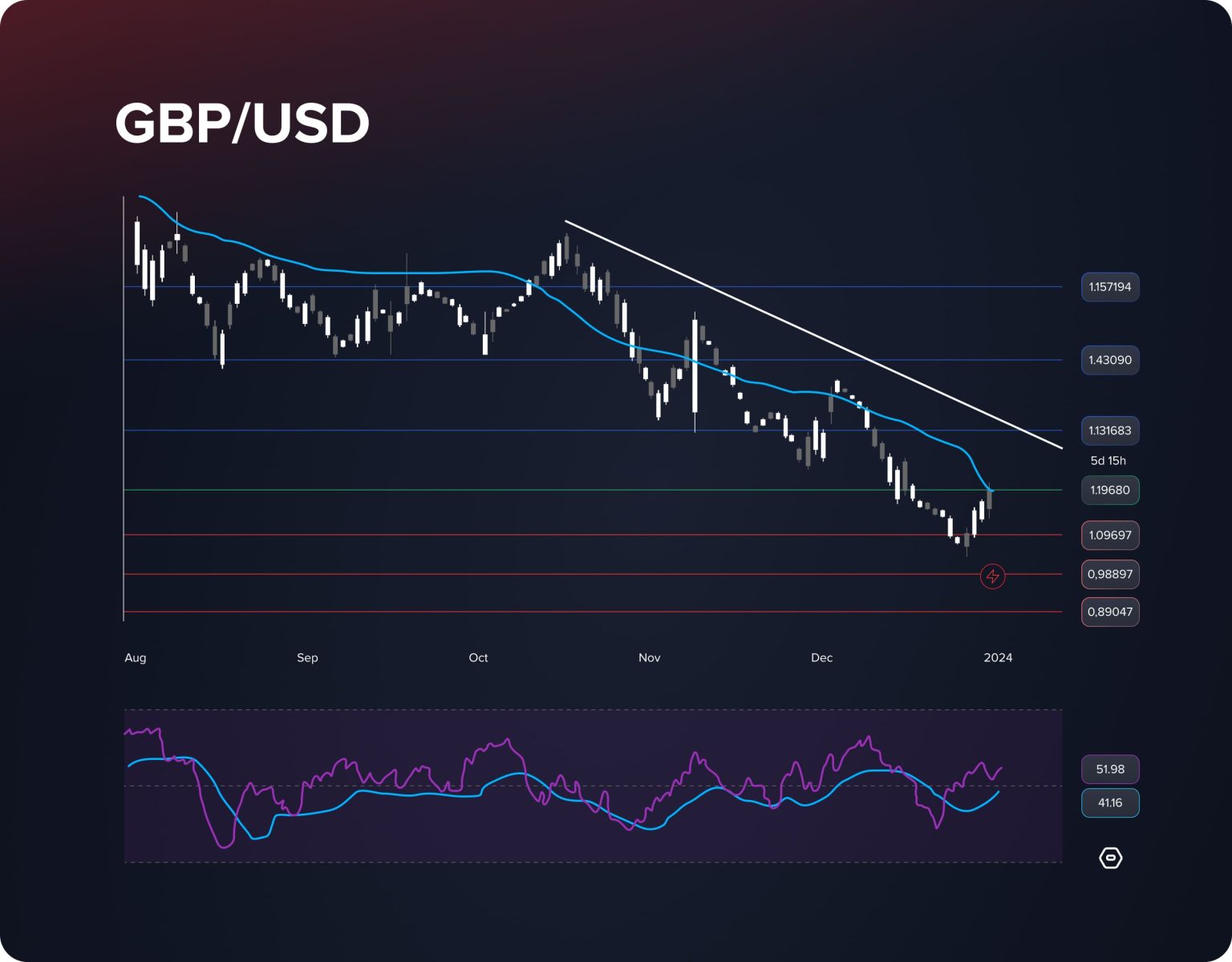This screenshot has height=962, width=1232.
Task: Click the GBP/USD chart title
Action: 242,123
